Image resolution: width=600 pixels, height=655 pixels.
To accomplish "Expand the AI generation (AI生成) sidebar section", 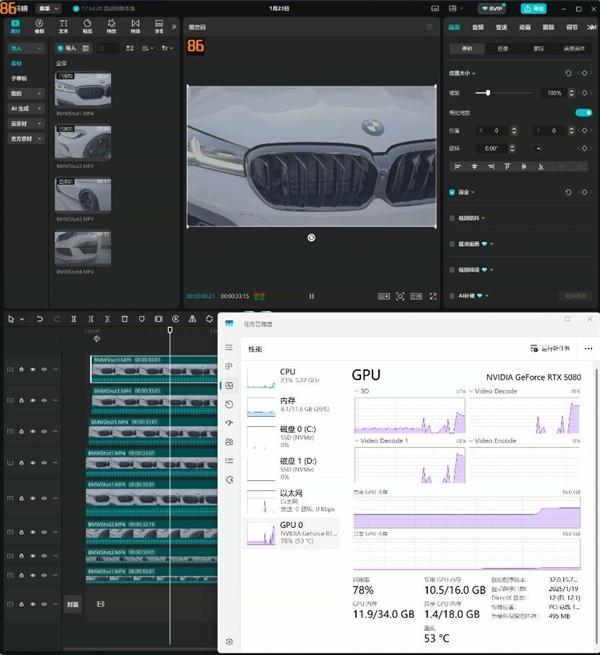I will pyautogui.click(x=25, y=108).
